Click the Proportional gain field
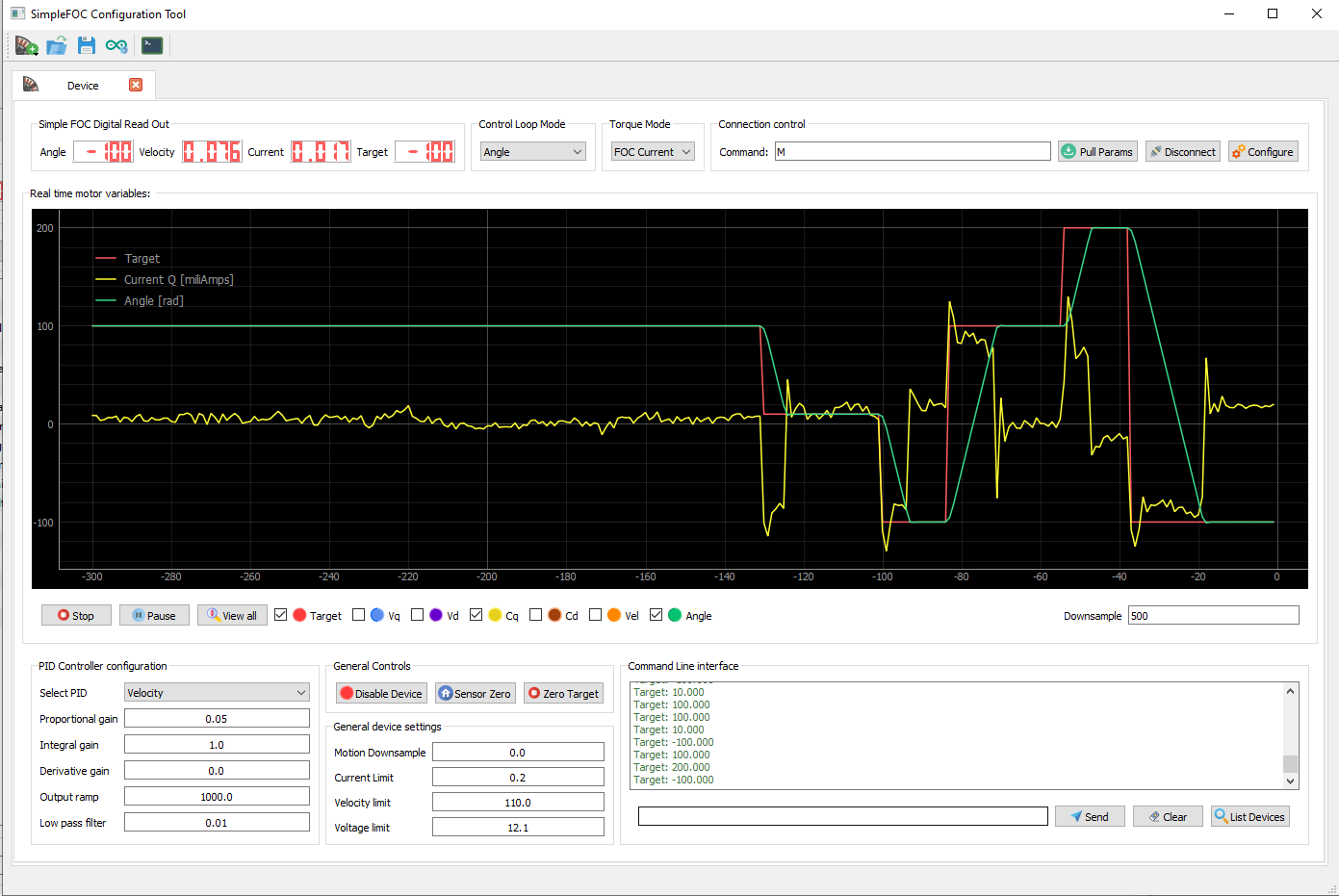This screenshot has width=1339, height=896. click(x=217, y=719)
